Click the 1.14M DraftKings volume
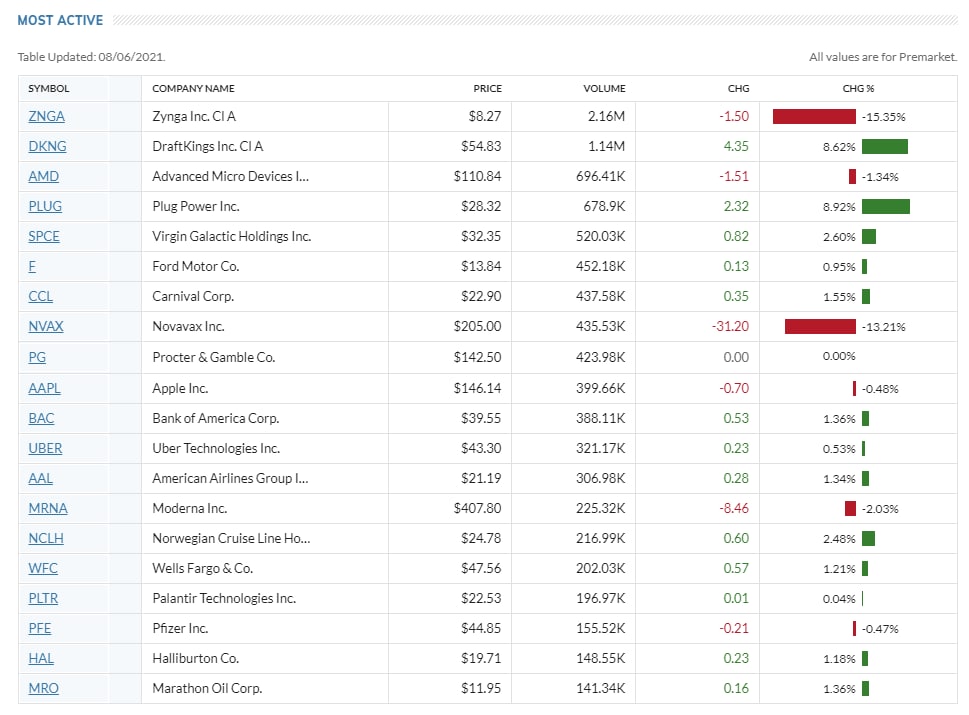This screenshot has height=715, width=969. coord(607,146)
